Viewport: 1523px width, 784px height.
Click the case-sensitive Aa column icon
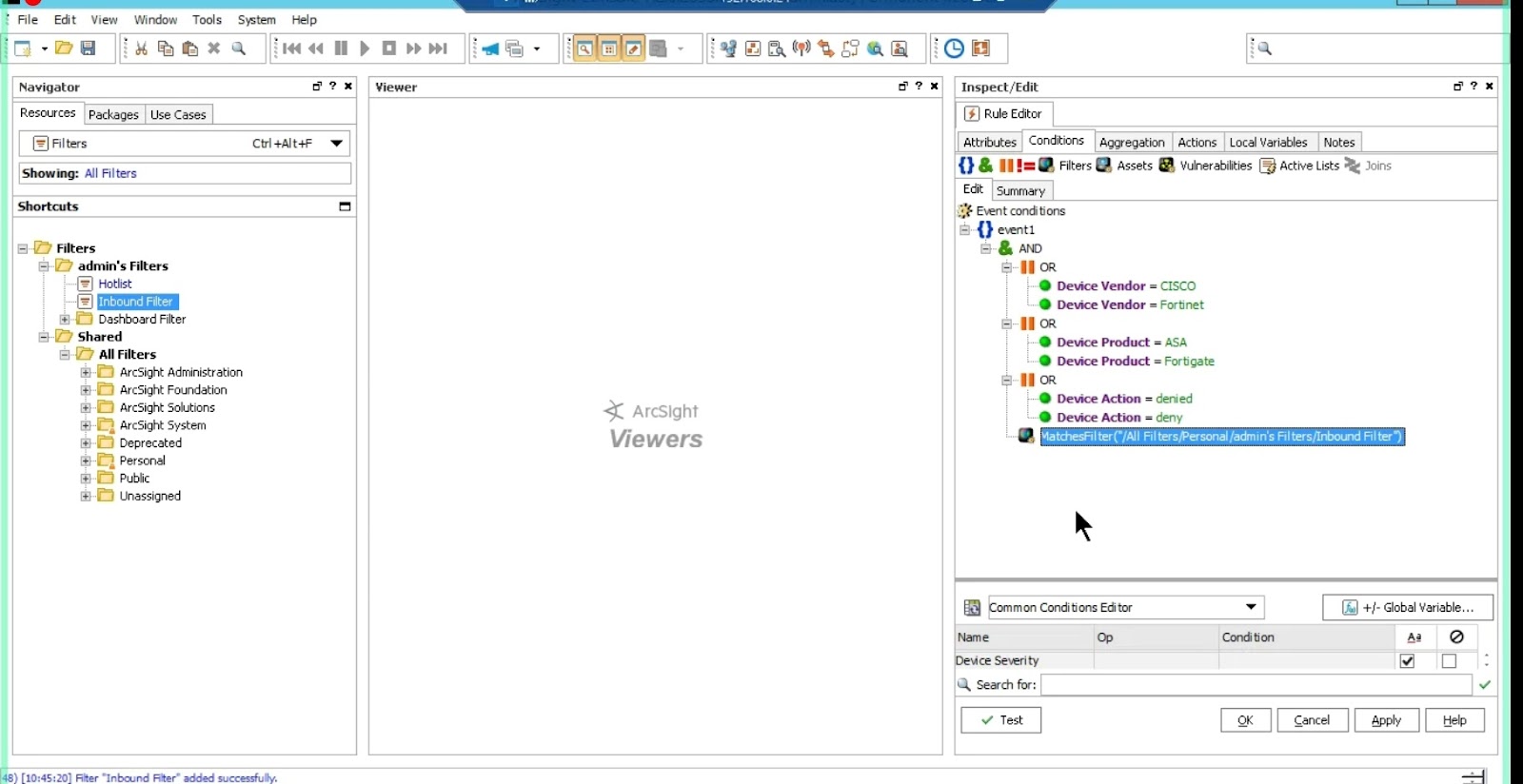[1414, 637]
